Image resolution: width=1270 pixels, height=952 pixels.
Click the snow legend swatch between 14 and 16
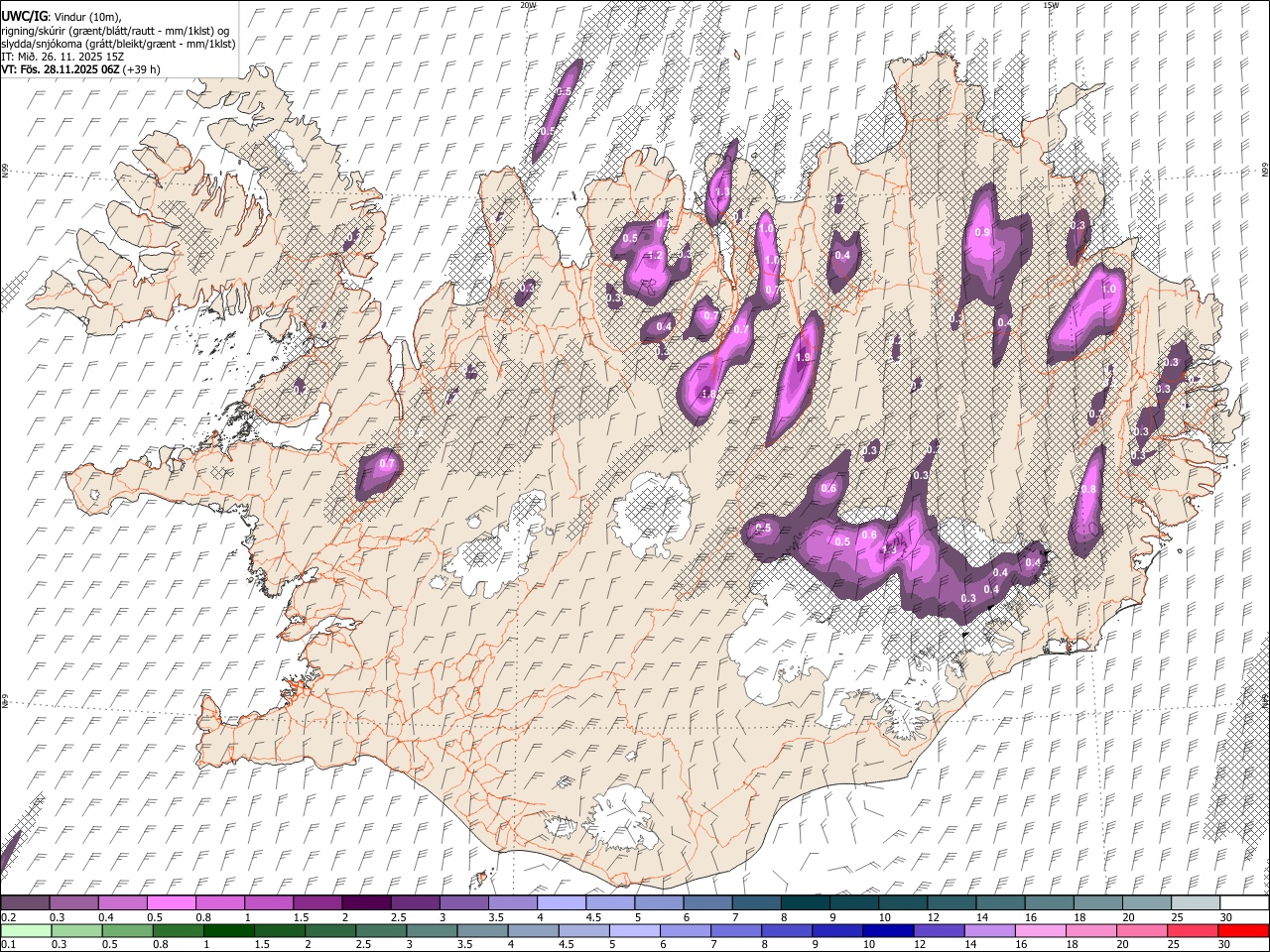coord(1002,903)
